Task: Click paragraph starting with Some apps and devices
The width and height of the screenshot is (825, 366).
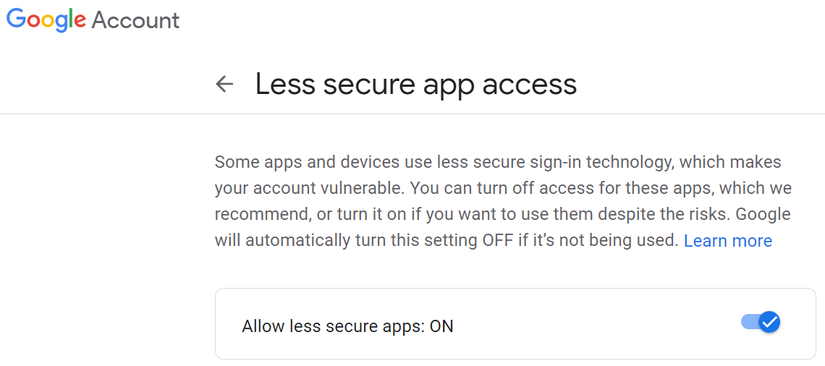Action: point(503,201)
